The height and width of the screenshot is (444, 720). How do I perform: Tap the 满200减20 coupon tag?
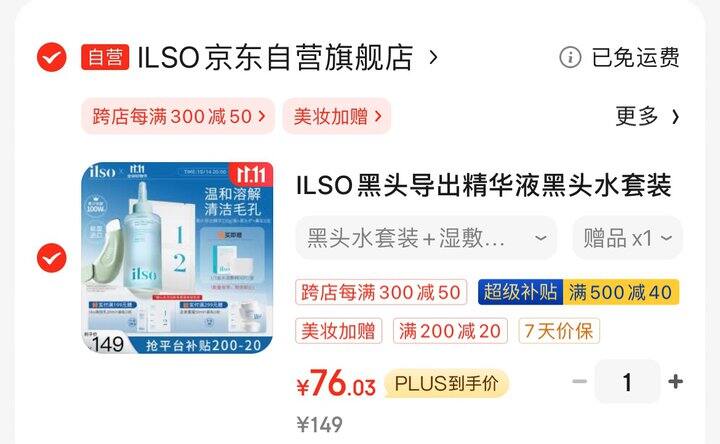pyautogui.click(x=450, y=331)
